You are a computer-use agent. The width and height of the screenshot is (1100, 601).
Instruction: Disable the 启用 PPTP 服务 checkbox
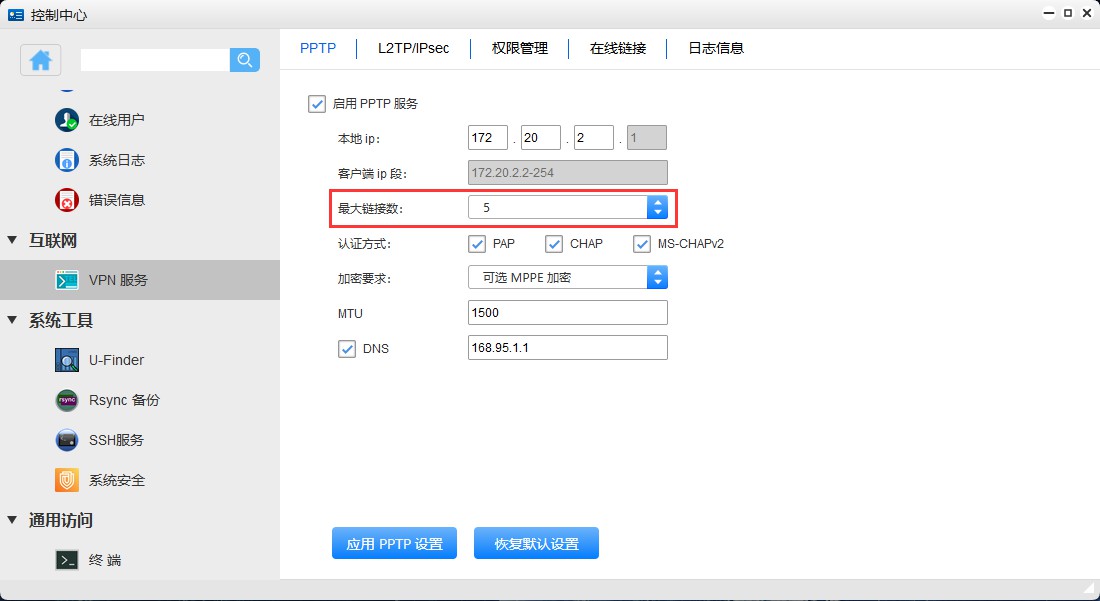coord(317,103)
